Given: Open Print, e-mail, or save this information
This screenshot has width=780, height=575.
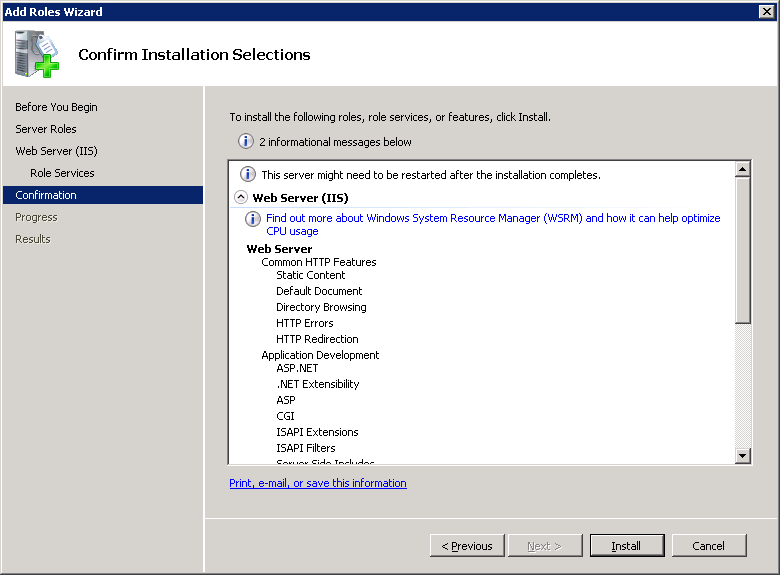Looking at the screenshot, I should point(317,483).
